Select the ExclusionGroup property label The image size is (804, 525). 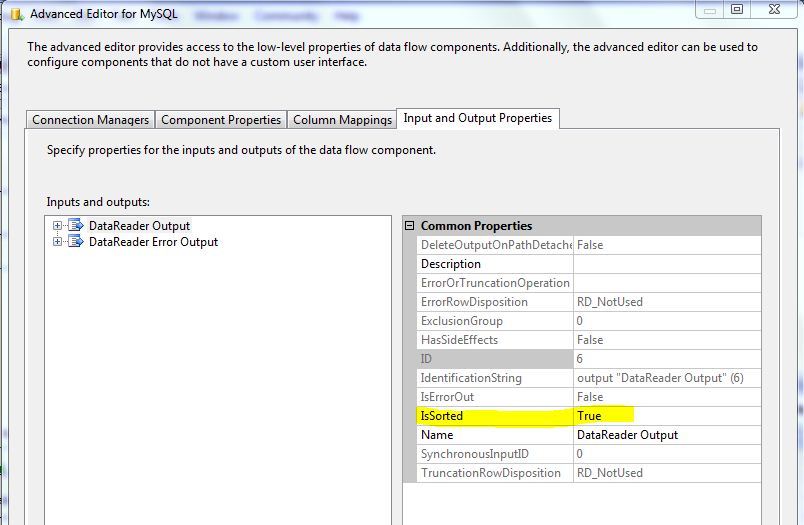[x=495, y=321]
